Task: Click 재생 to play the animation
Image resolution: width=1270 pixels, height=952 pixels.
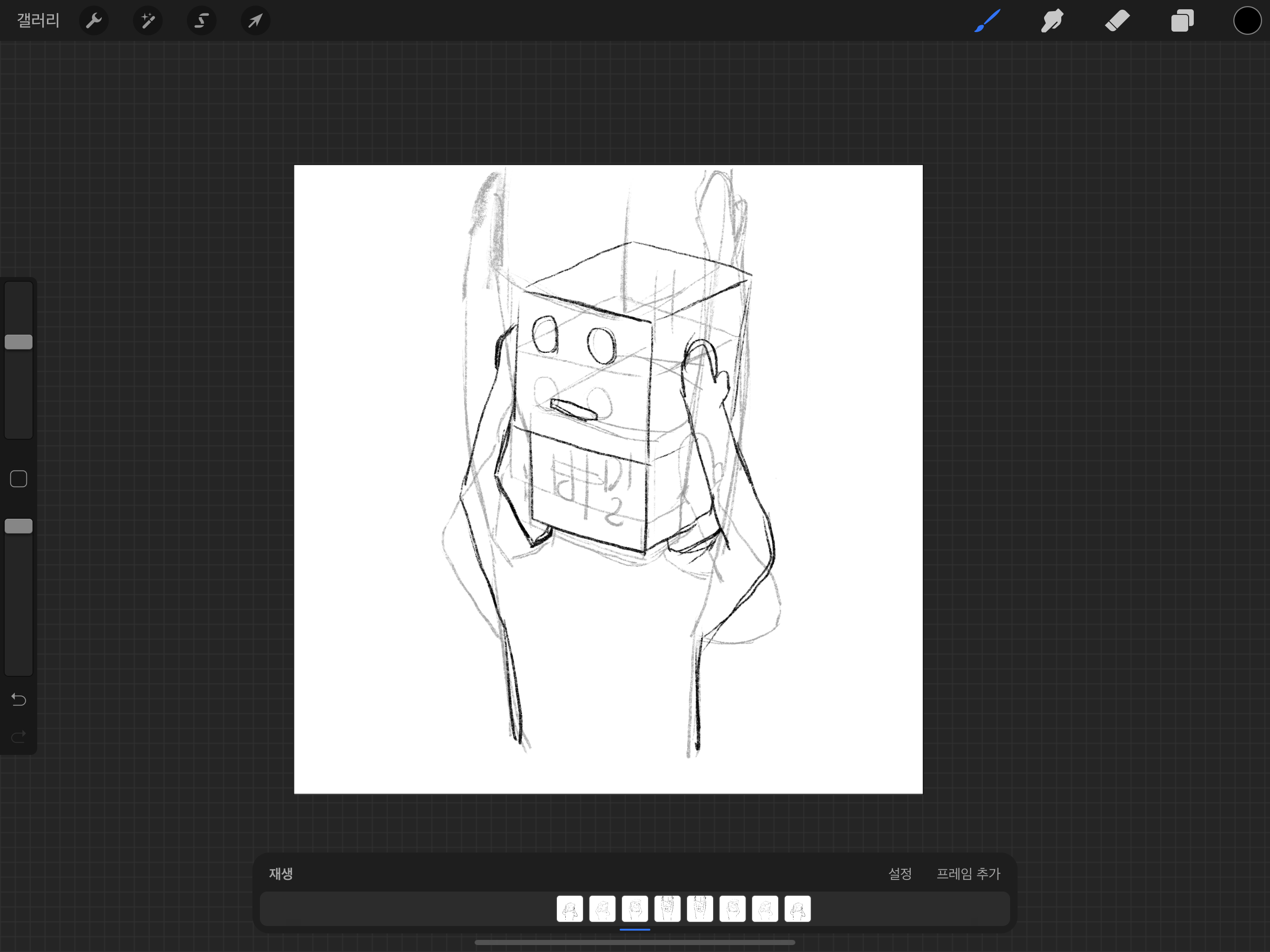Action: 281,873
